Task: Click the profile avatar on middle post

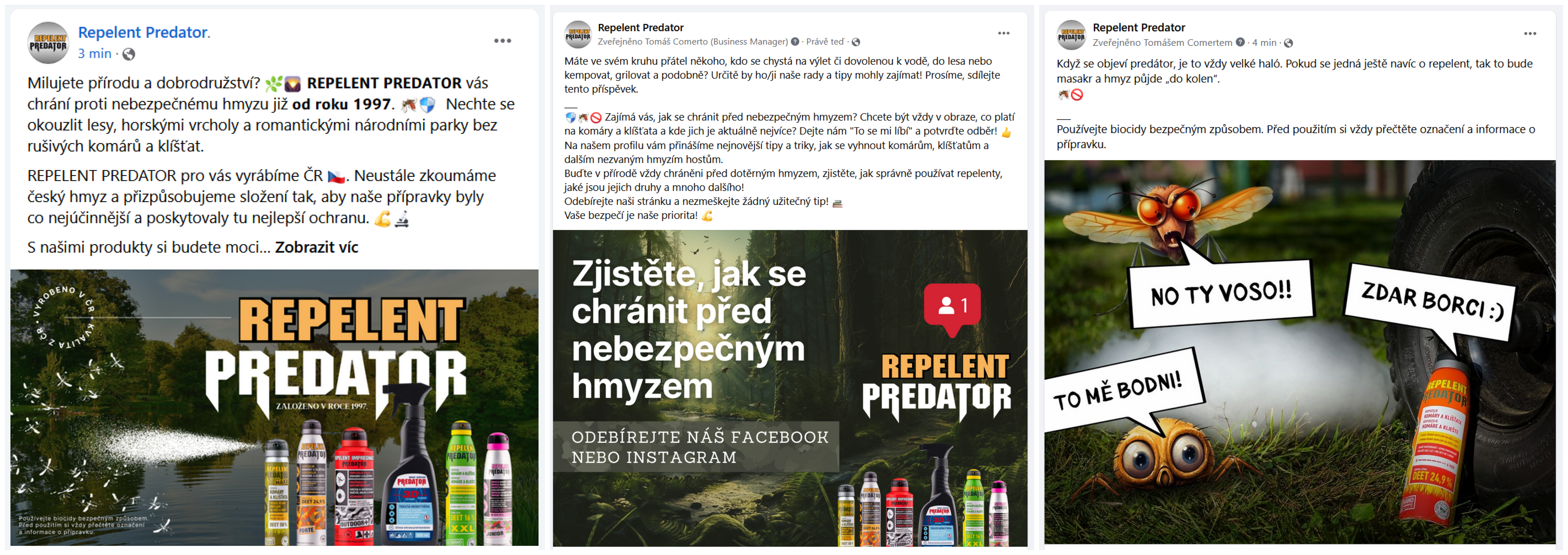Action: click(578, 35)
